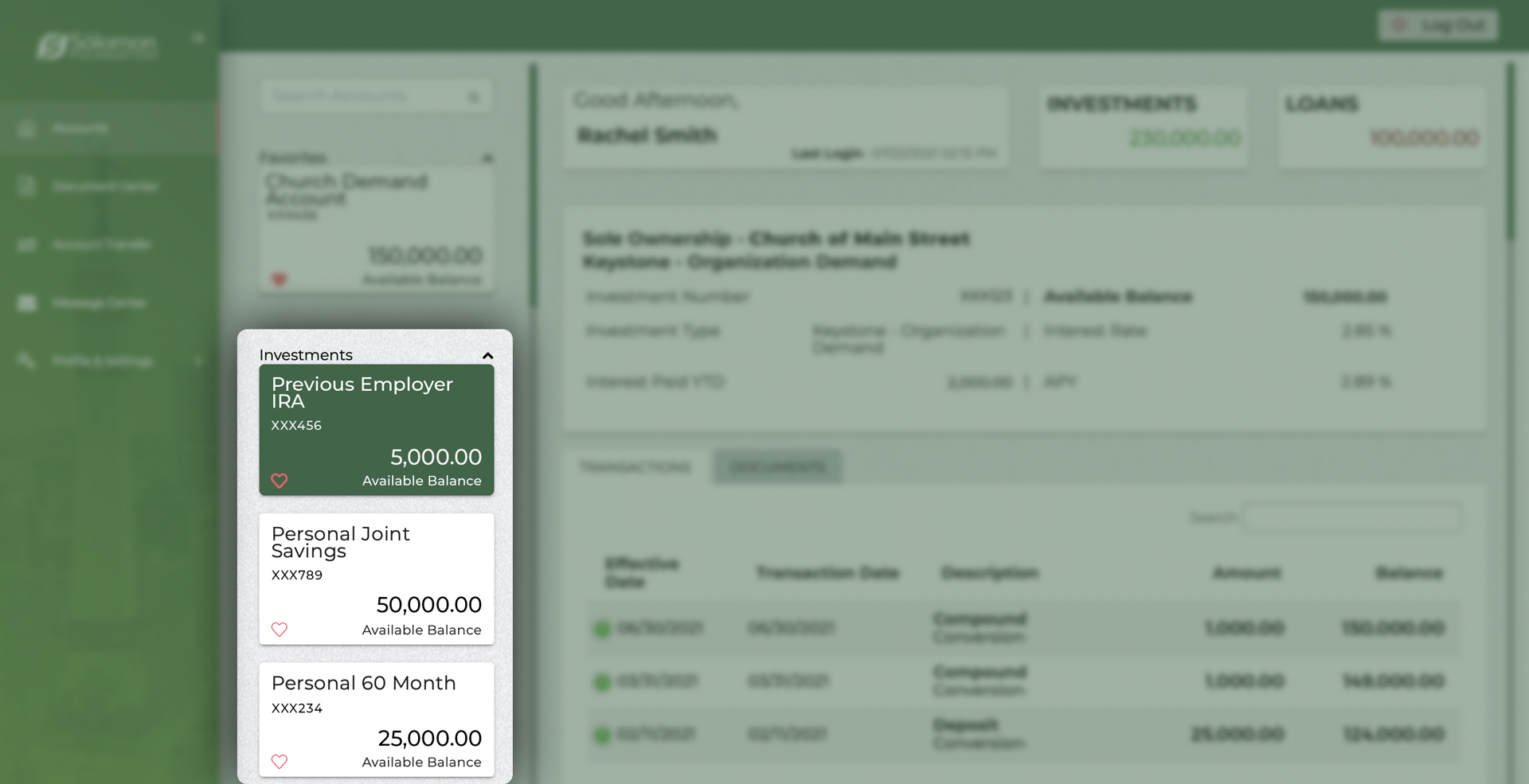This screenshot has height=784, width=1529.
Task: Click account number XXX234
Action: [297, 708]
